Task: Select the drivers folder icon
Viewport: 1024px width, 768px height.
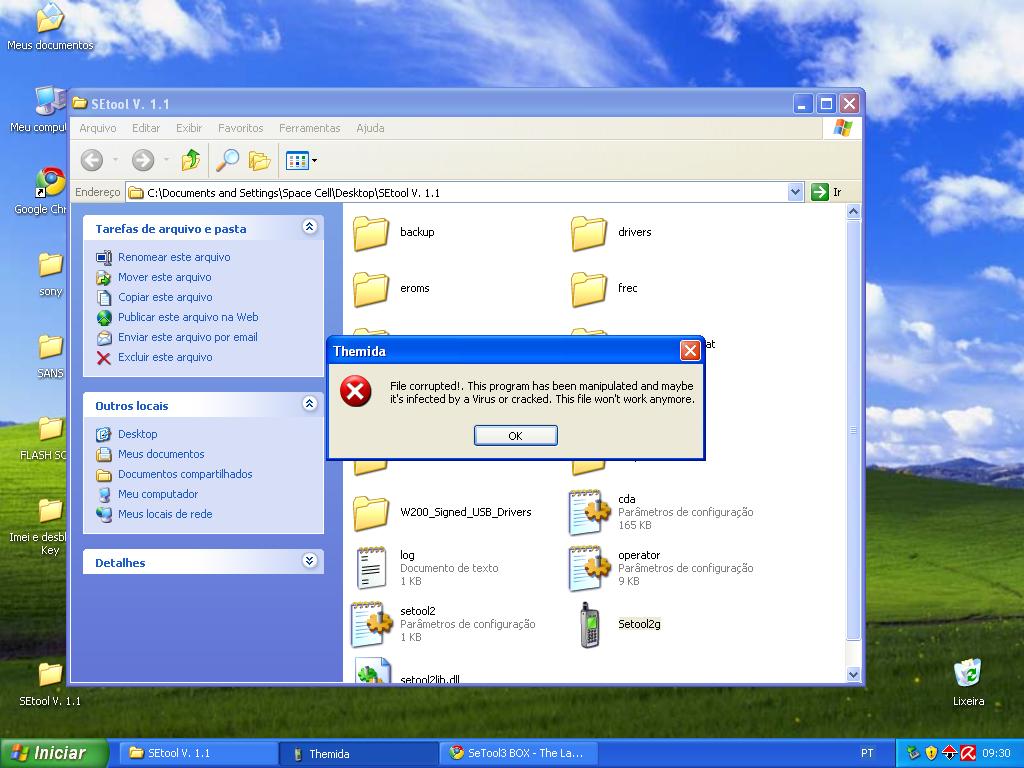Action: click(588, 233)
